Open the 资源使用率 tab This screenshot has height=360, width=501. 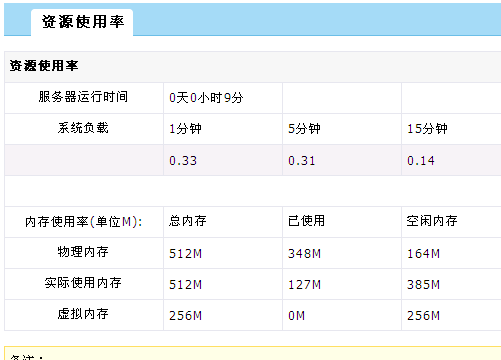[82, 22]
